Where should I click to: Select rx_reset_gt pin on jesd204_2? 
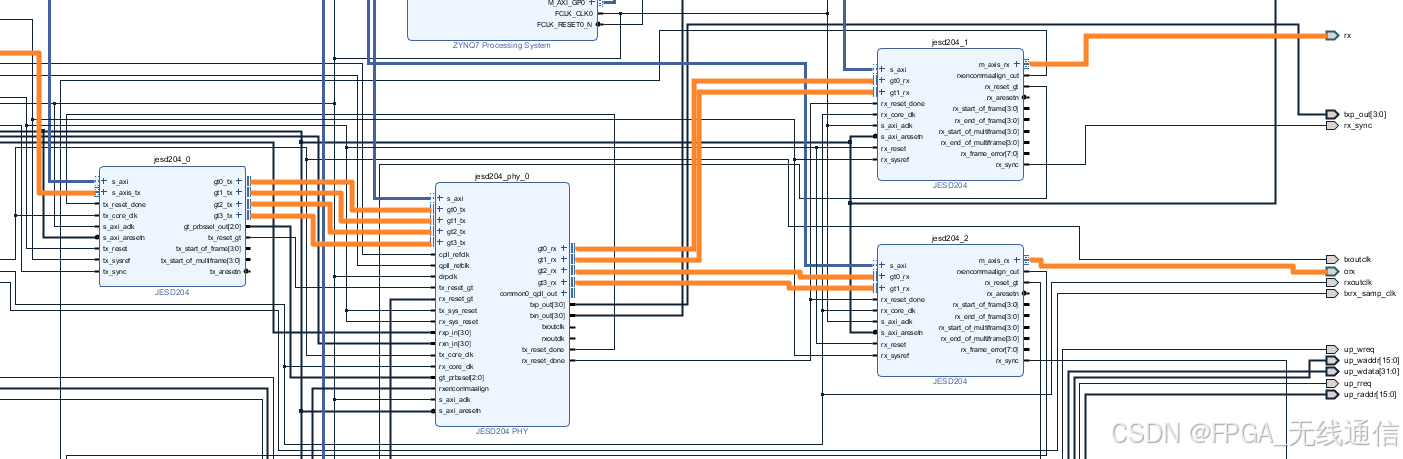click(1002, 282)
